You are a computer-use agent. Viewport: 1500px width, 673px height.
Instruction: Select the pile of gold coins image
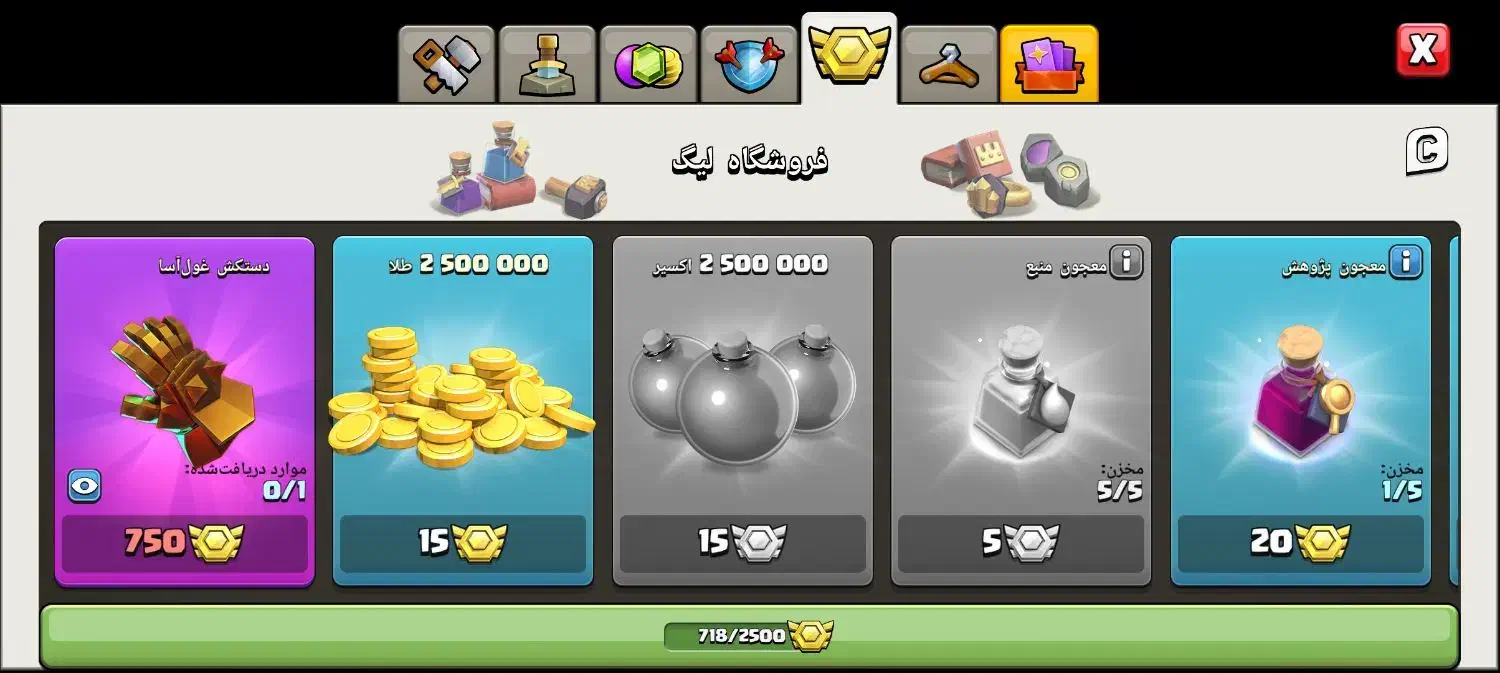pyautogui.click(x=461, y=397)
